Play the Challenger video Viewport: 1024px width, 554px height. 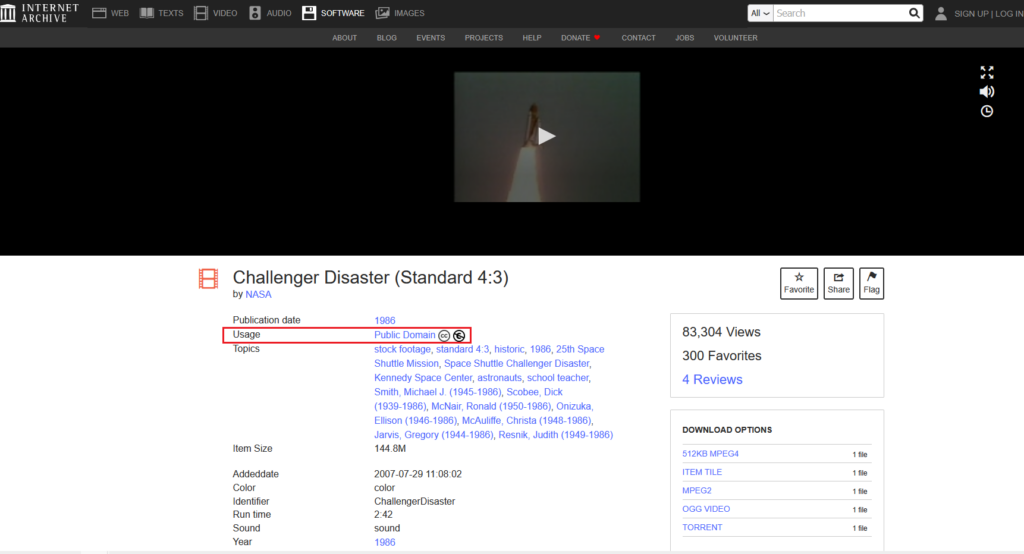[547, 136]
